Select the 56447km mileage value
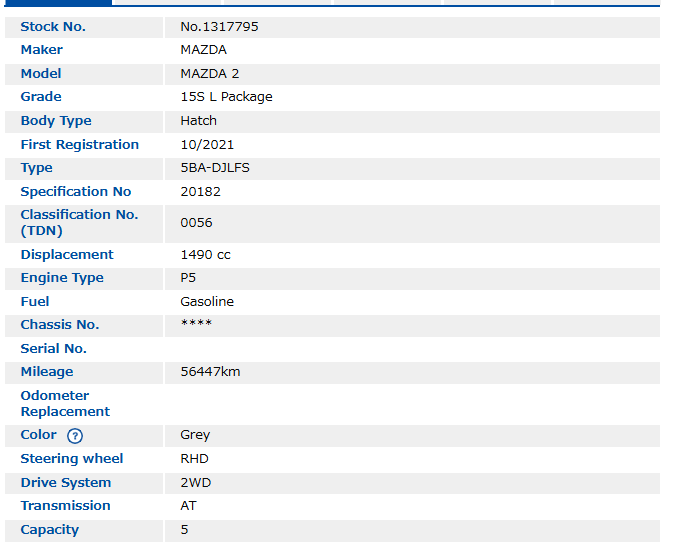The width and height of the screenshot is (676, 554). (210, 372)
